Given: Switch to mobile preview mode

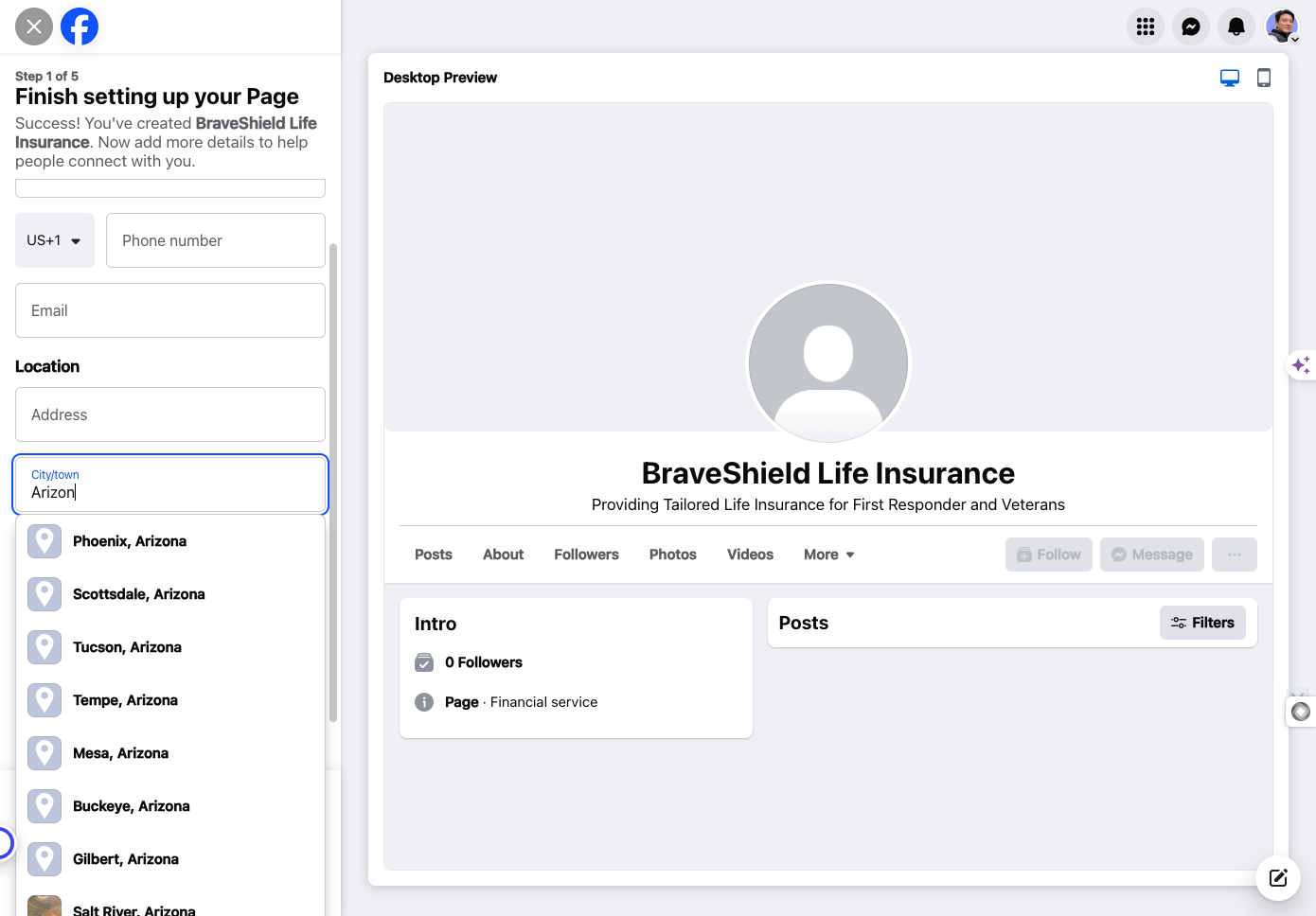Looking at the screenshot, I should tap(1264, 78).
